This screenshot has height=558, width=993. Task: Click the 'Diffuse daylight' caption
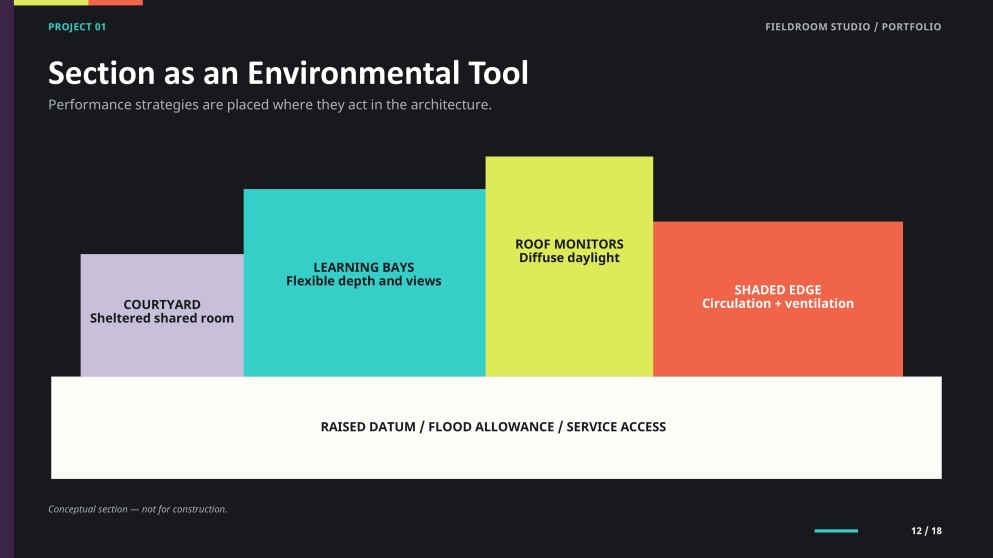click(x=569, y=258)
